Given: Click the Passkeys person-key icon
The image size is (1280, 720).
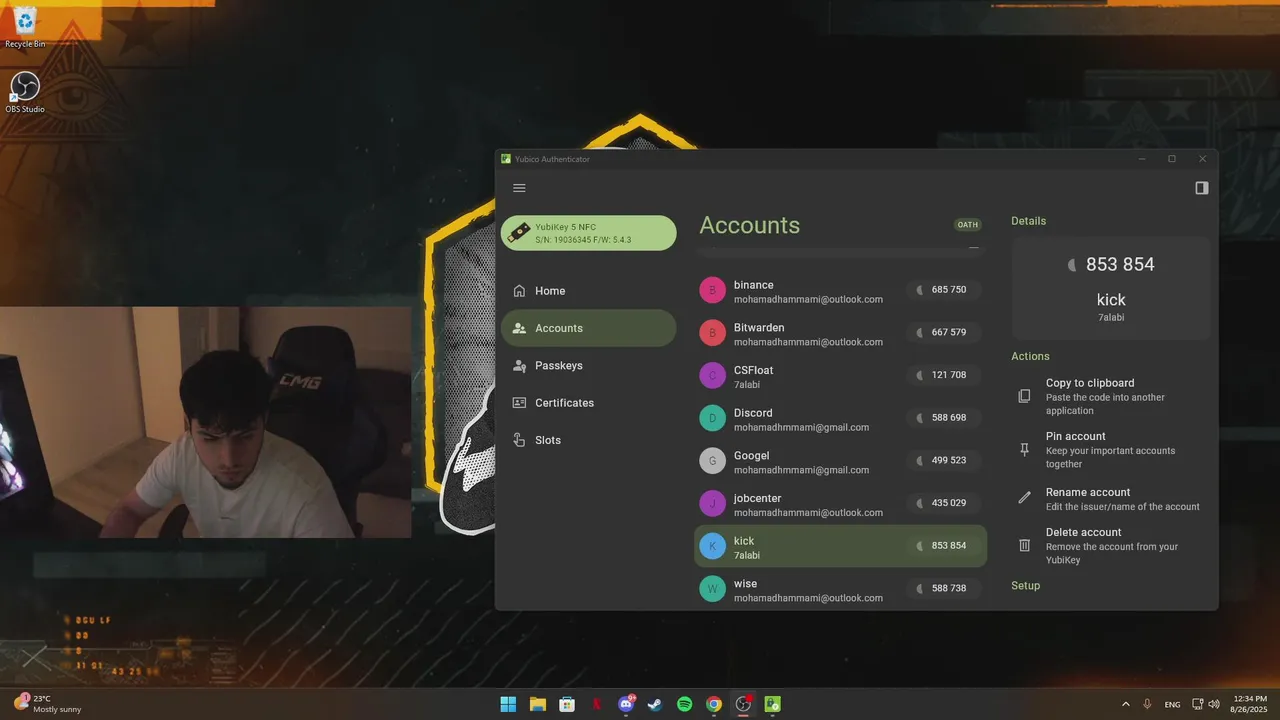Looking at the screenshot, I should 519,366.
